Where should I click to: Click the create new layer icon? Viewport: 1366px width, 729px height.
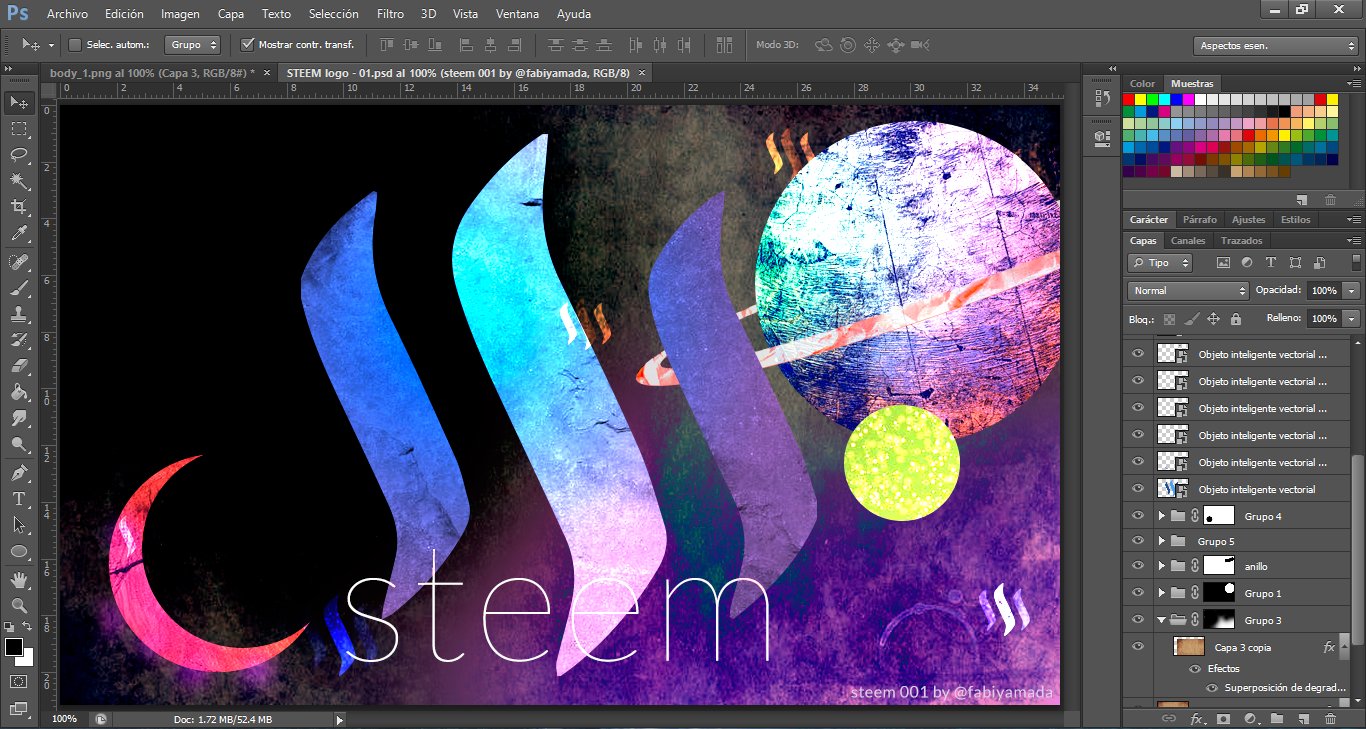click(1304, 718)
